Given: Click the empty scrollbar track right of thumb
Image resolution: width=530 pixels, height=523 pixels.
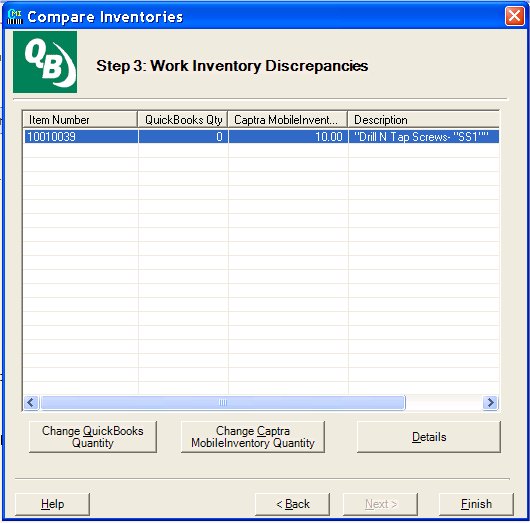Looking at the screenshot, I should (444, 402).
